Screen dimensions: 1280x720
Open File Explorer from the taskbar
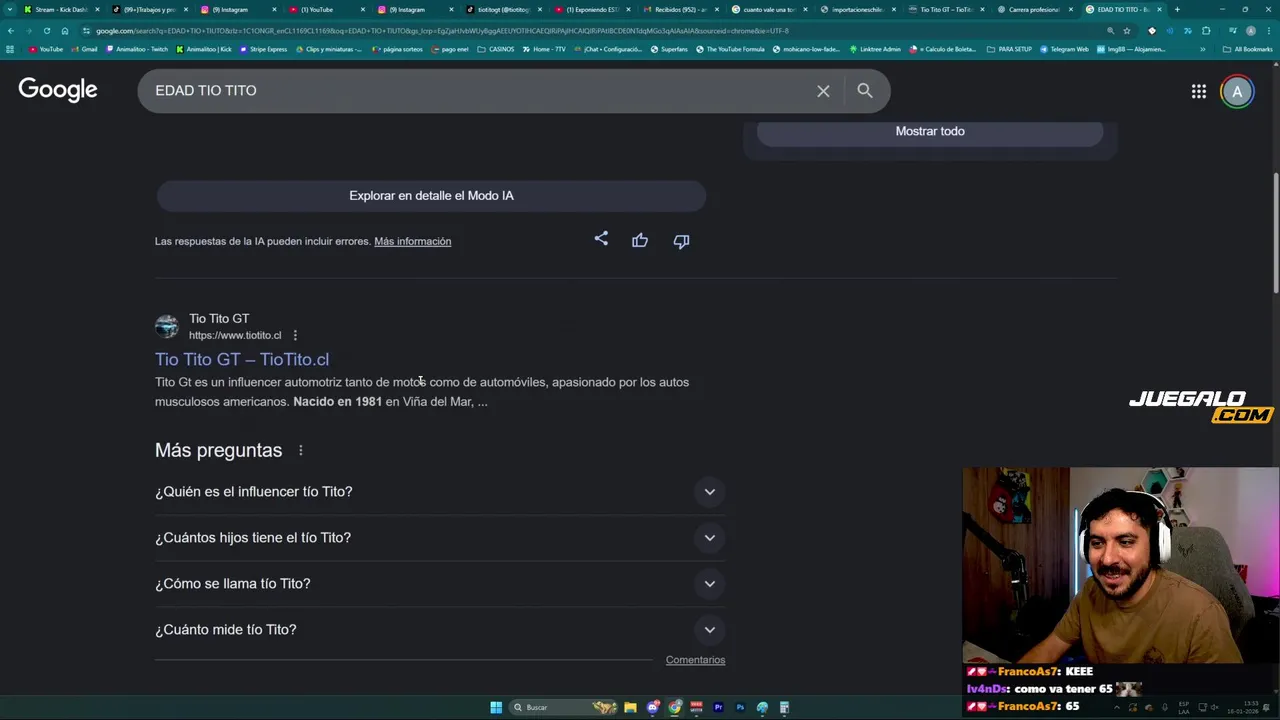coord(630,707)
